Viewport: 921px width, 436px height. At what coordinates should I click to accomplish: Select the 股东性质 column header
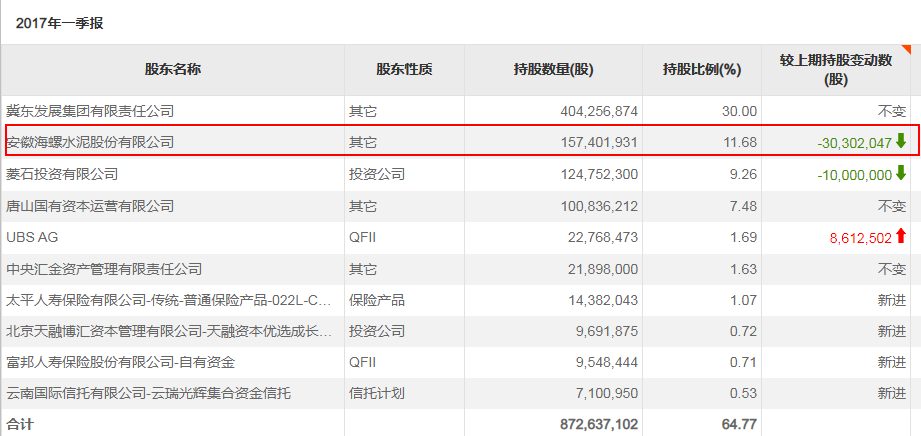(404, 70)
